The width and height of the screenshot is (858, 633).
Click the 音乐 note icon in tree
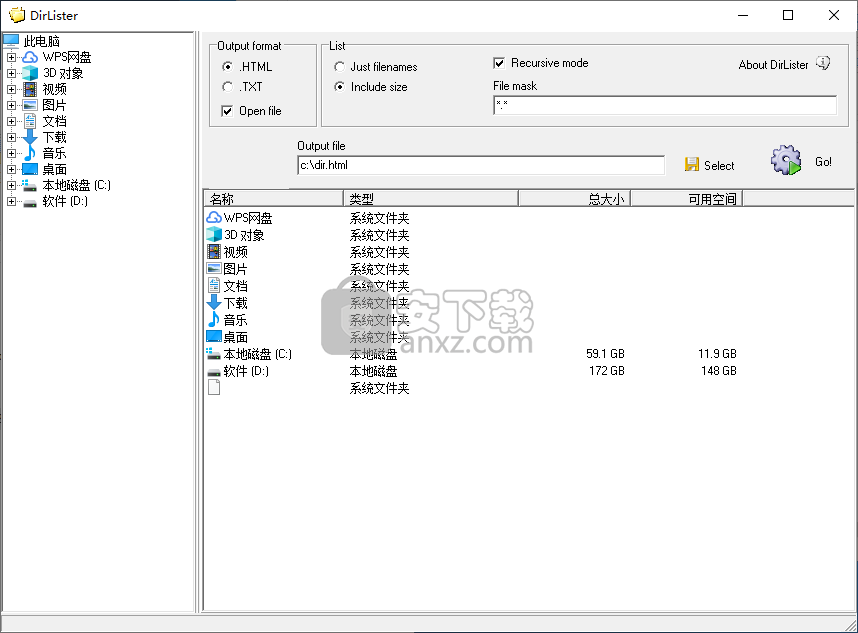(x=30, y=153)
